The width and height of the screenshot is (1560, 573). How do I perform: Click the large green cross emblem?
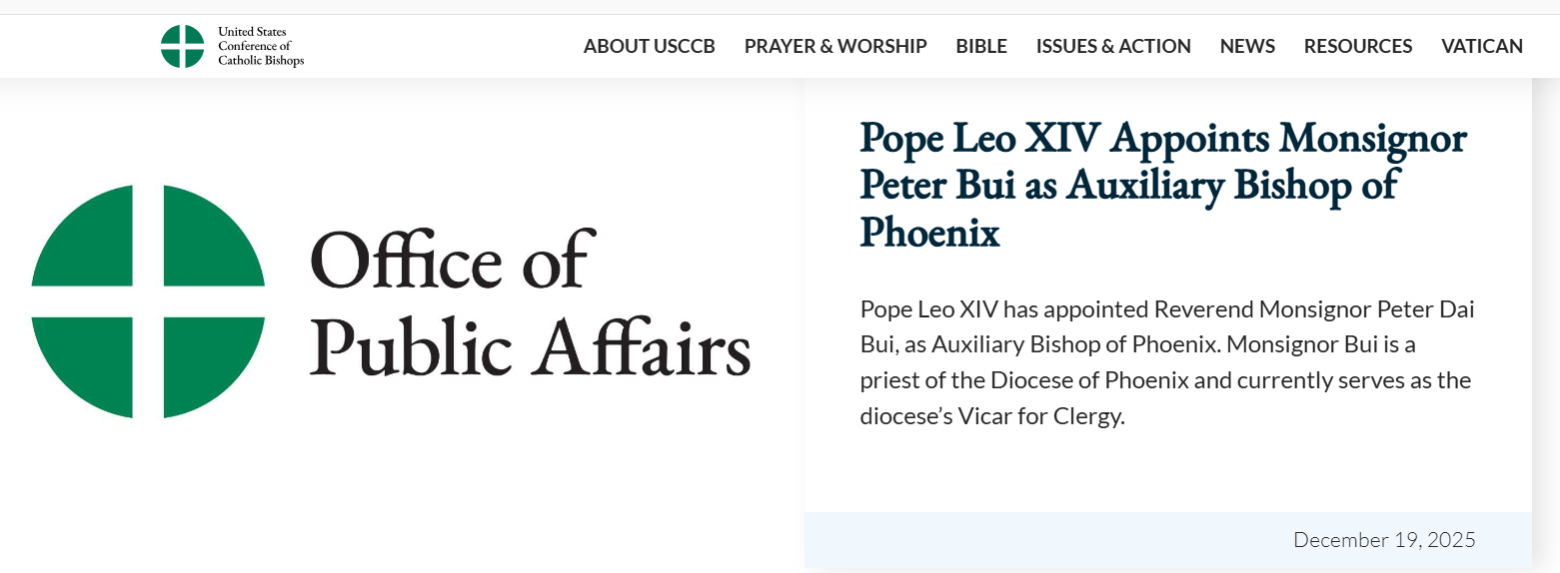(148, 301)
